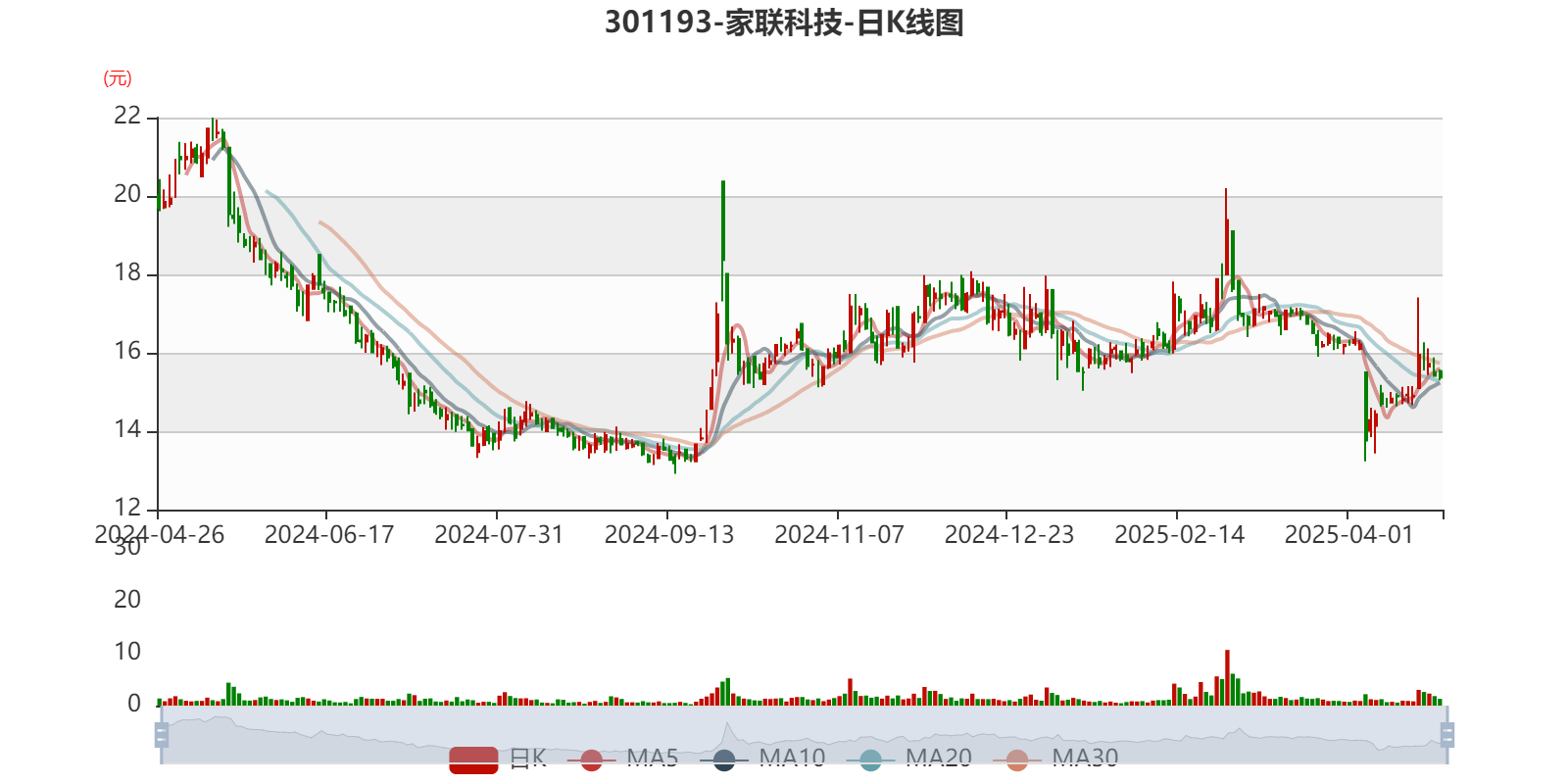This screenshot has height=784, width=1568.
Task: Toggle the 日K candlestick legend icon
Action: (473, 759)
